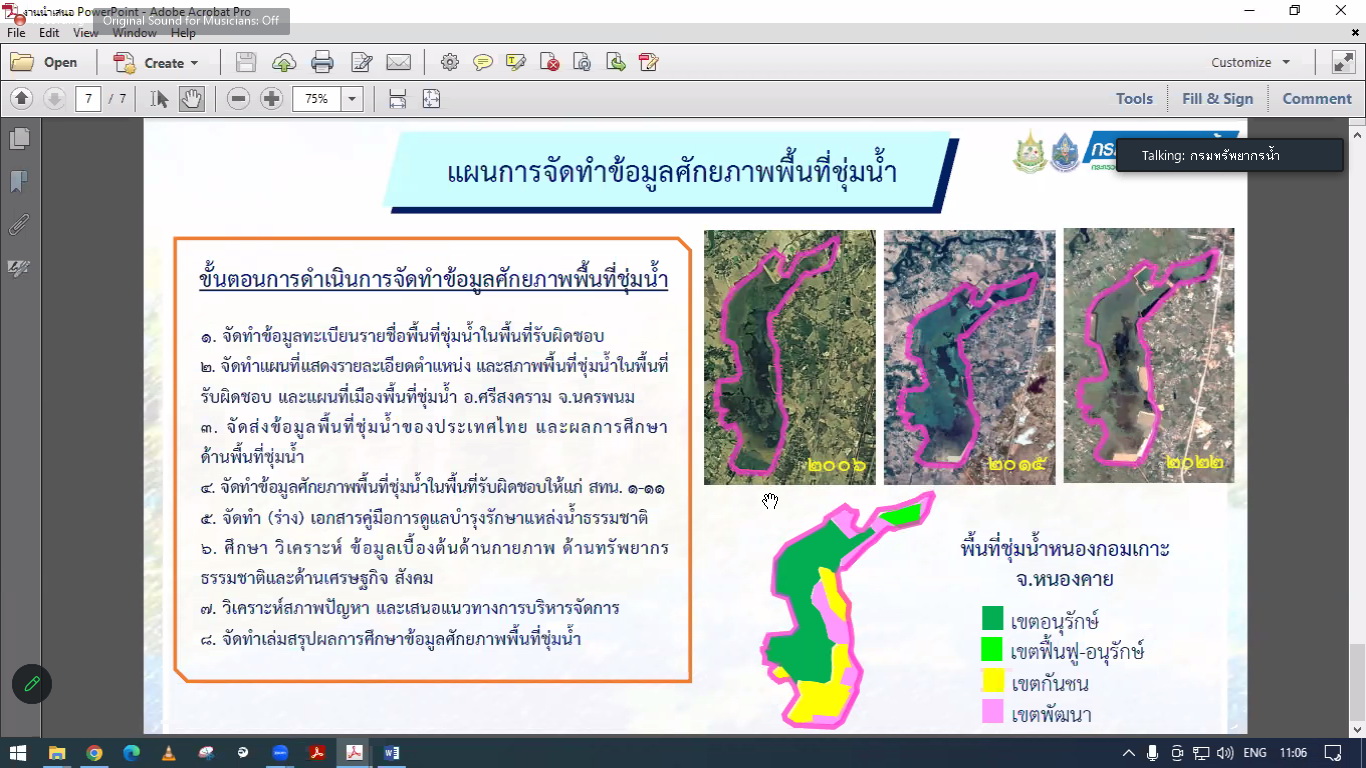
Task: Click the Delete page icon
Action: tap(549, 62)
